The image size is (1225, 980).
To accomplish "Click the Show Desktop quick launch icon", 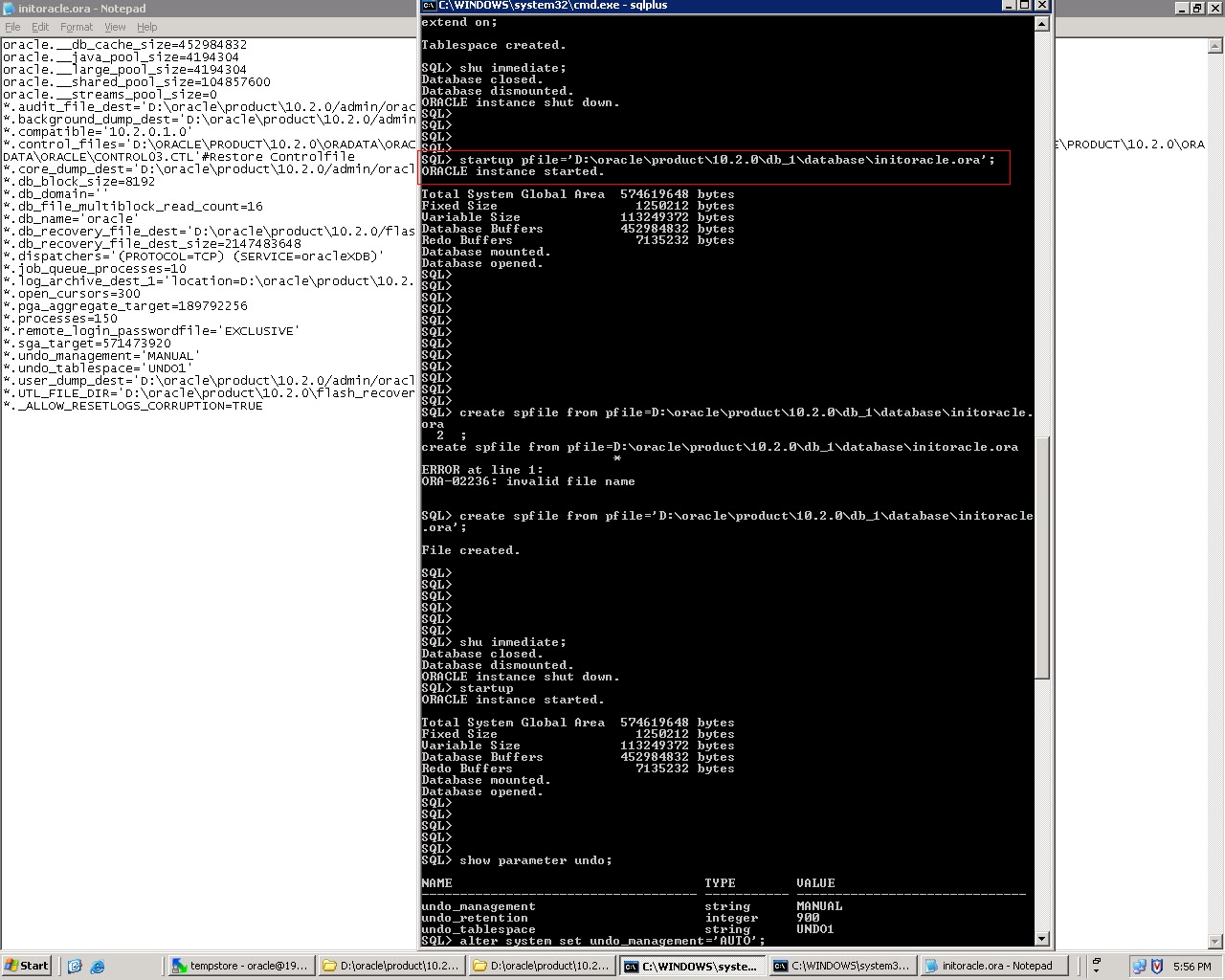I will point(75,966).
